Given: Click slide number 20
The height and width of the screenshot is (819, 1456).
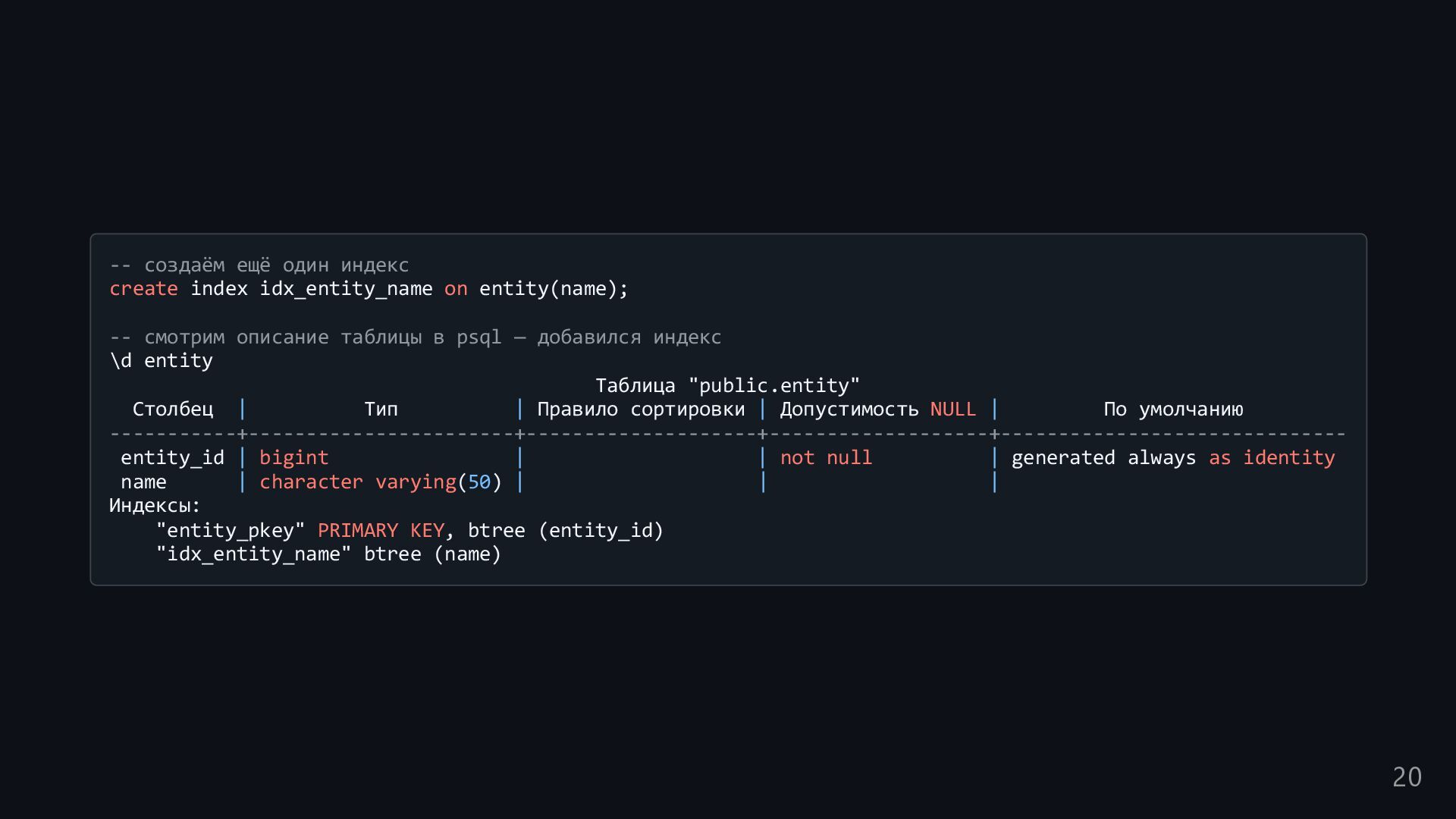Looking at the screenshot, I should pyautogui.click(x=1407, y=777).
